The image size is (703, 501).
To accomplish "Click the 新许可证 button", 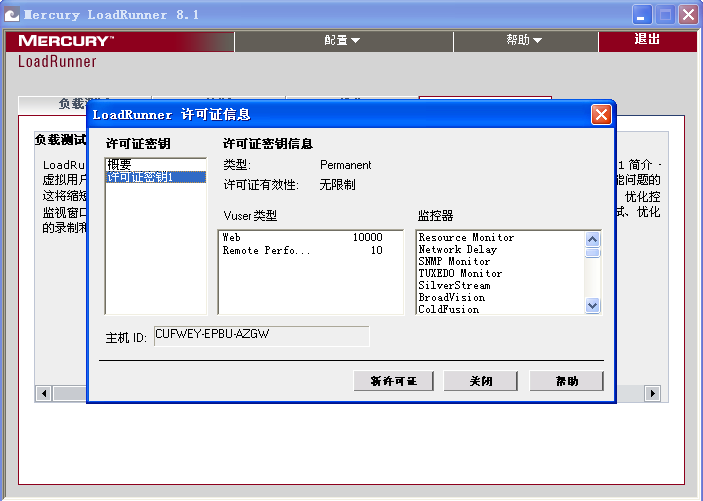I will [x=393, y=381].
